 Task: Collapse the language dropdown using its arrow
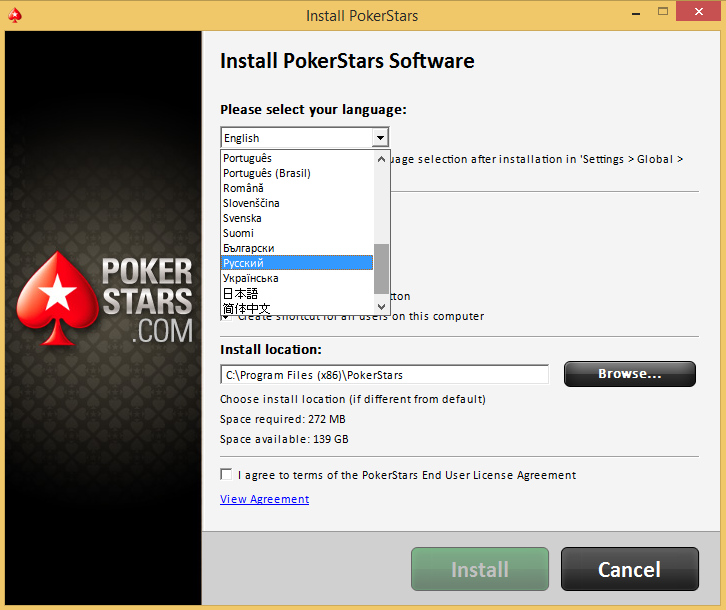click(x=379, y=138)
